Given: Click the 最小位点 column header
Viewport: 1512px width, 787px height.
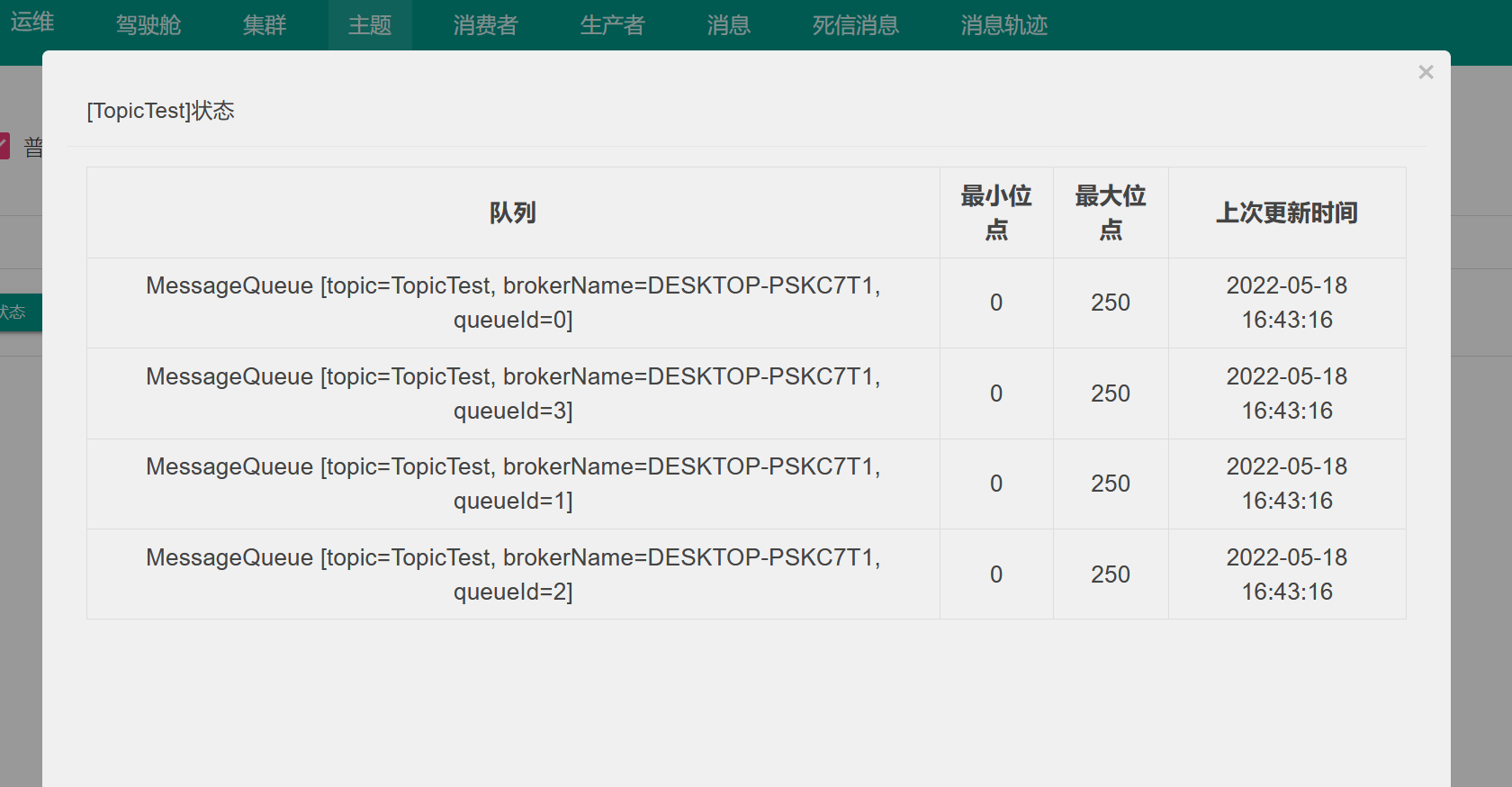Looking at the screenshot, I should click(996, 213).
